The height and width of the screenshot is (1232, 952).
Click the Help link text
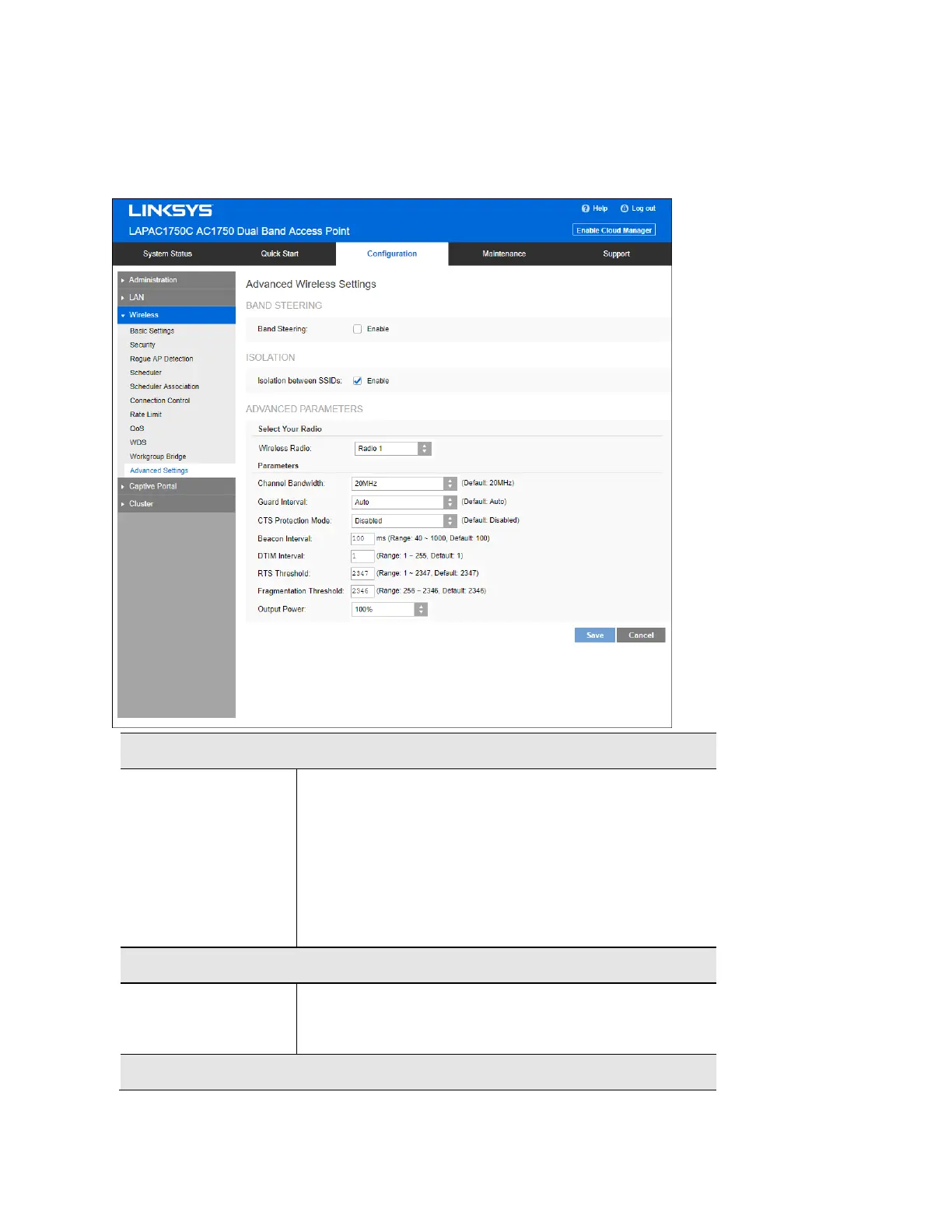tap(600, 208)
